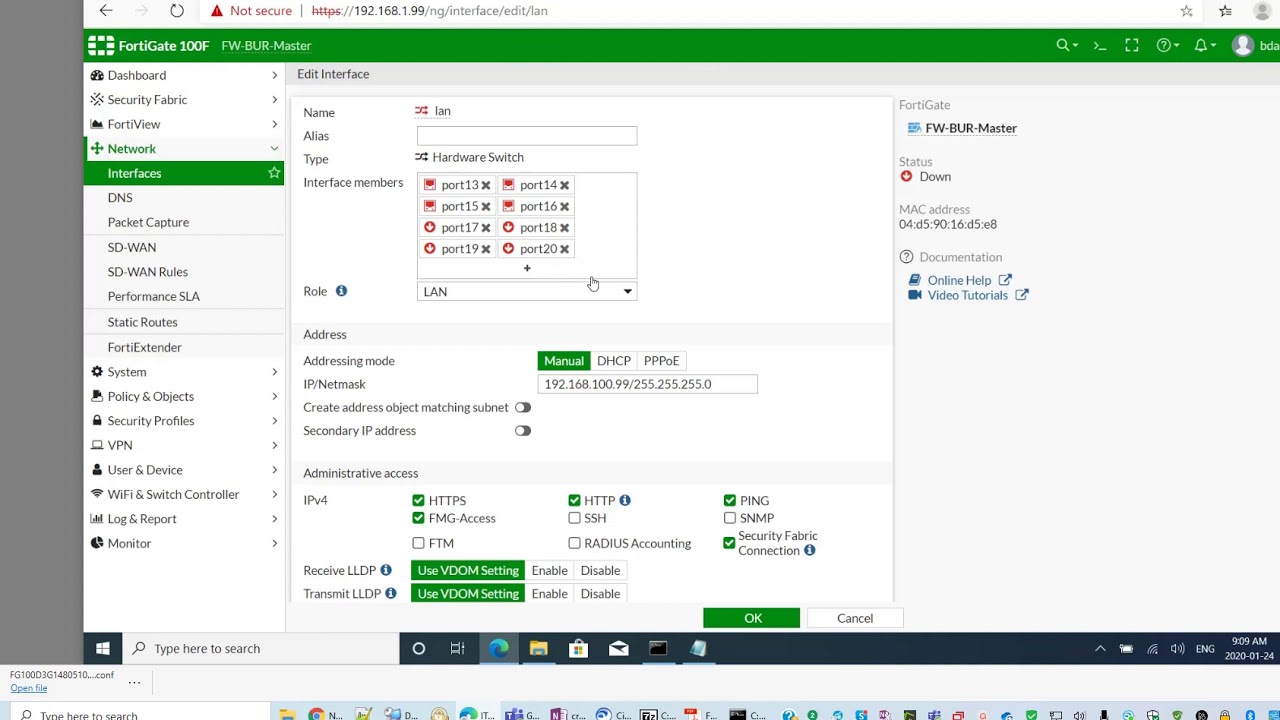Open SD-WAN Rules page
This screenshot has height=720, width=1280.
tap(148, 272)
